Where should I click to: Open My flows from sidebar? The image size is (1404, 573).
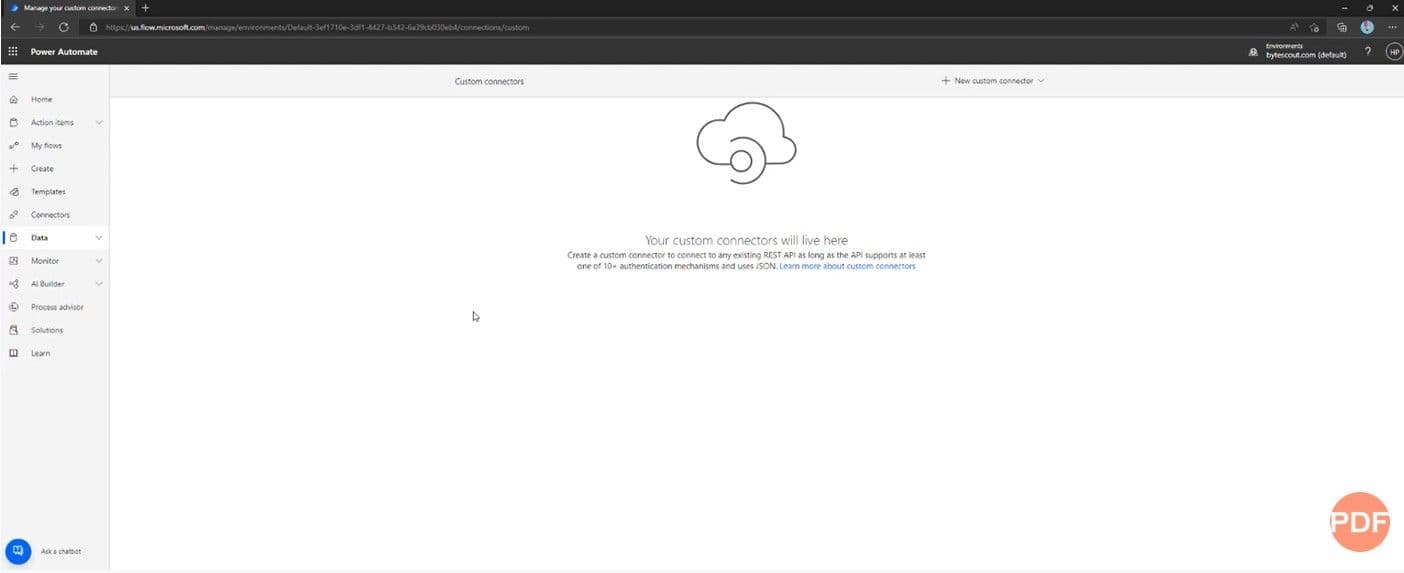[46, 146]
